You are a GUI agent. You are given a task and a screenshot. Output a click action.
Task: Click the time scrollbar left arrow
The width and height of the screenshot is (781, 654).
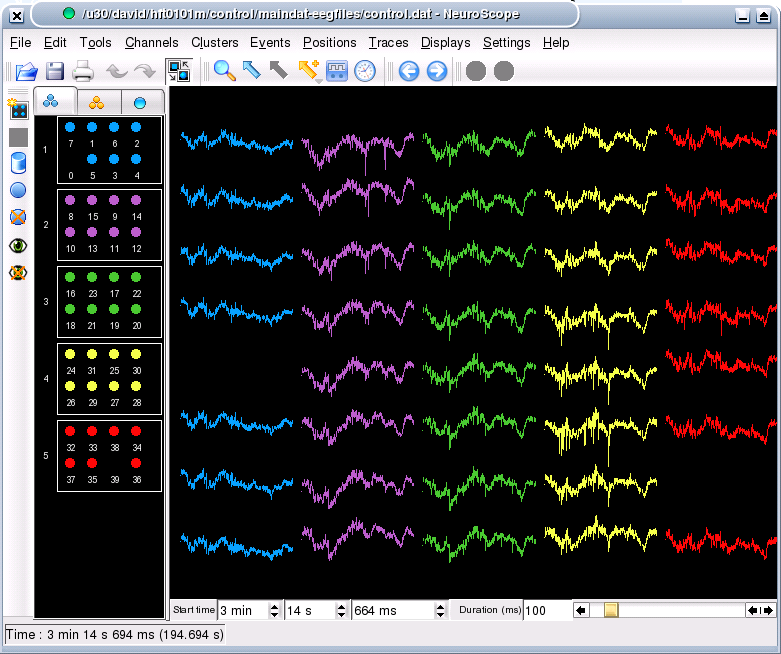click(581, 610)
